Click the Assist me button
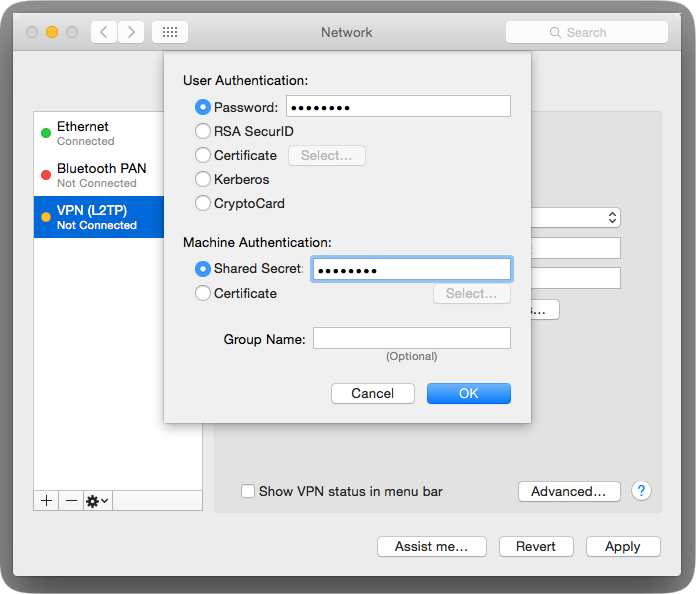697x594 pixels. pyautogui.click(x=432, y=546)
